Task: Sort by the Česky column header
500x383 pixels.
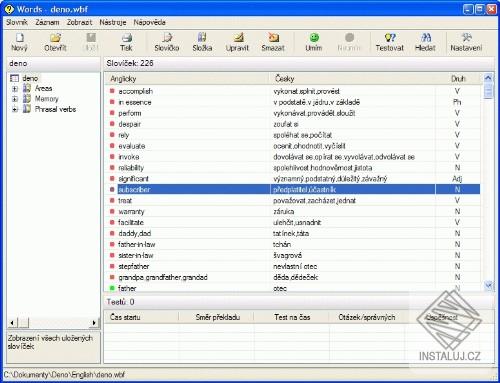Action: [x=353, y=79]
